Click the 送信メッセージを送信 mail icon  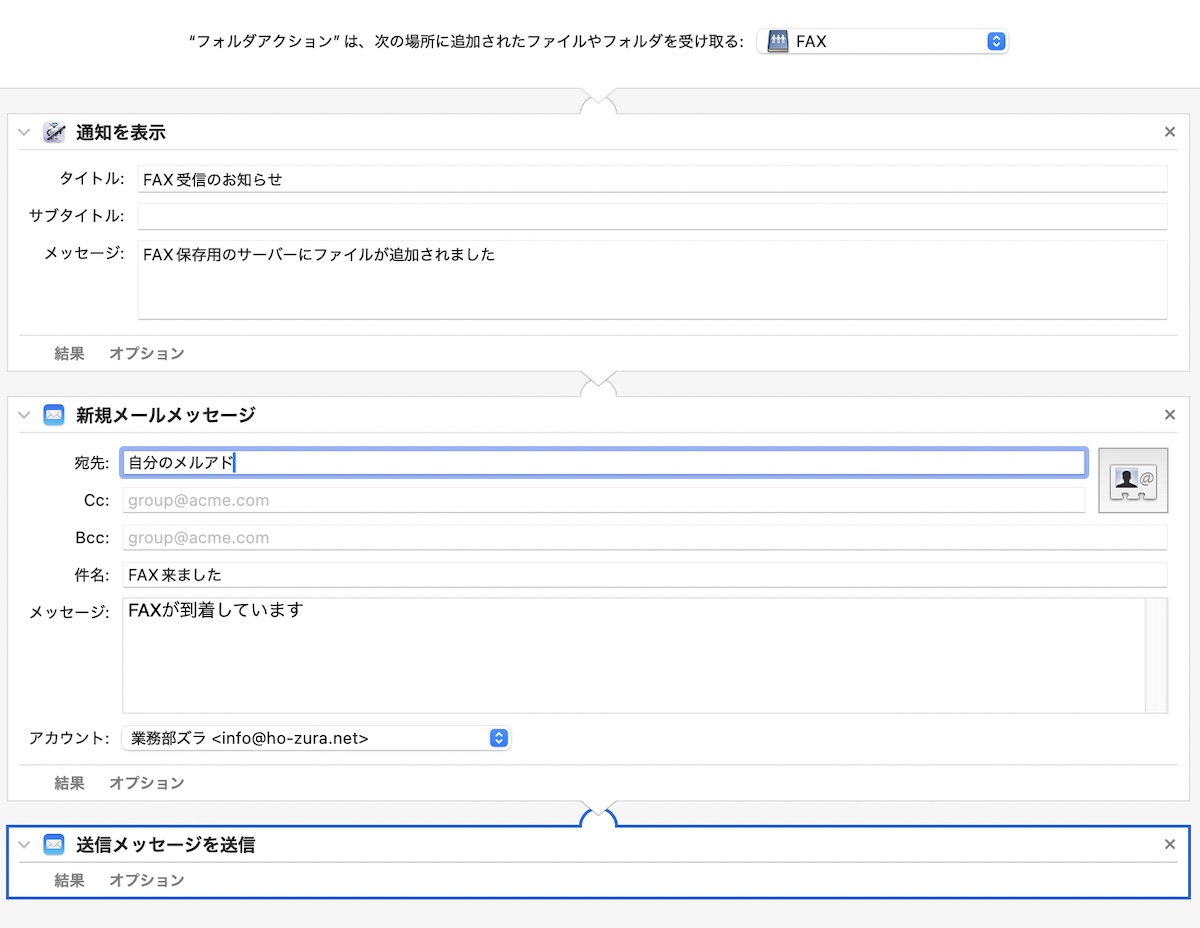point(54,845)
